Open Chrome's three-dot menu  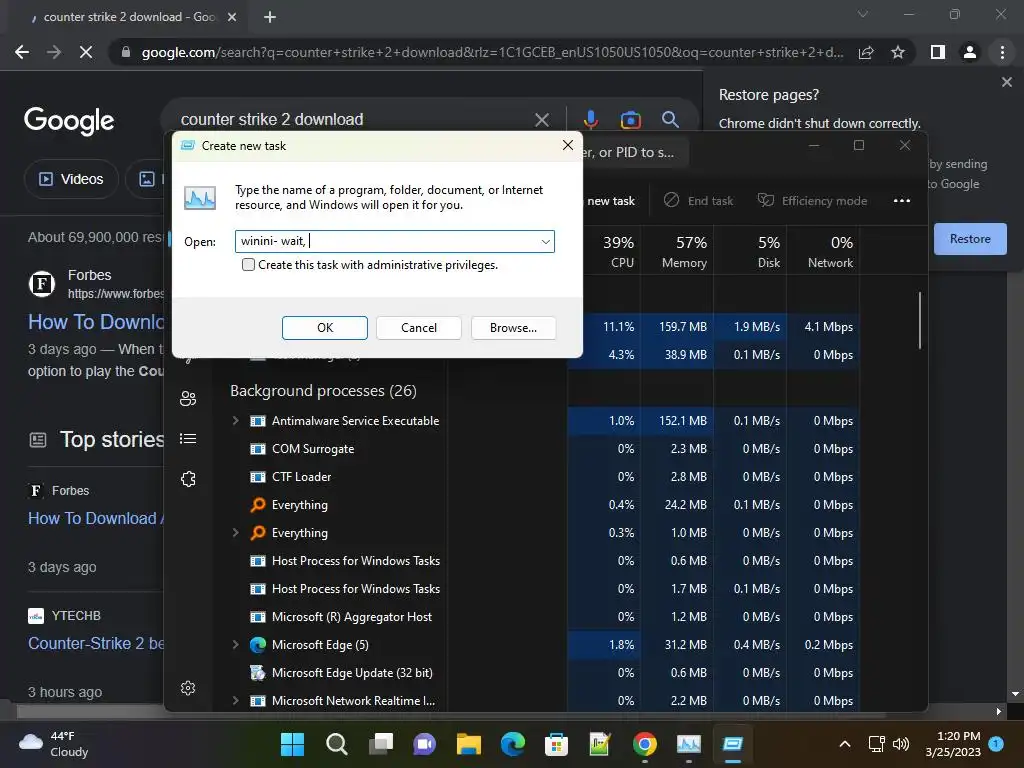click(x=1002, y=52)
